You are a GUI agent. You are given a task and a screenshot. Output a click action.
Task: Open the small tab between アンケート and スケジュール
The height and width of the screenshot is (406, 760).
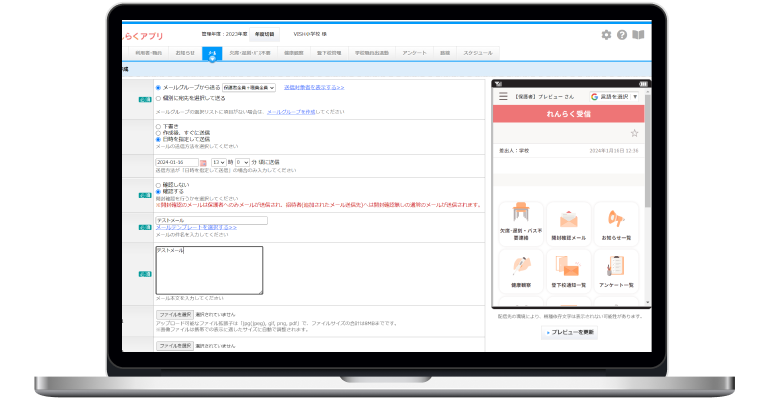445,53
